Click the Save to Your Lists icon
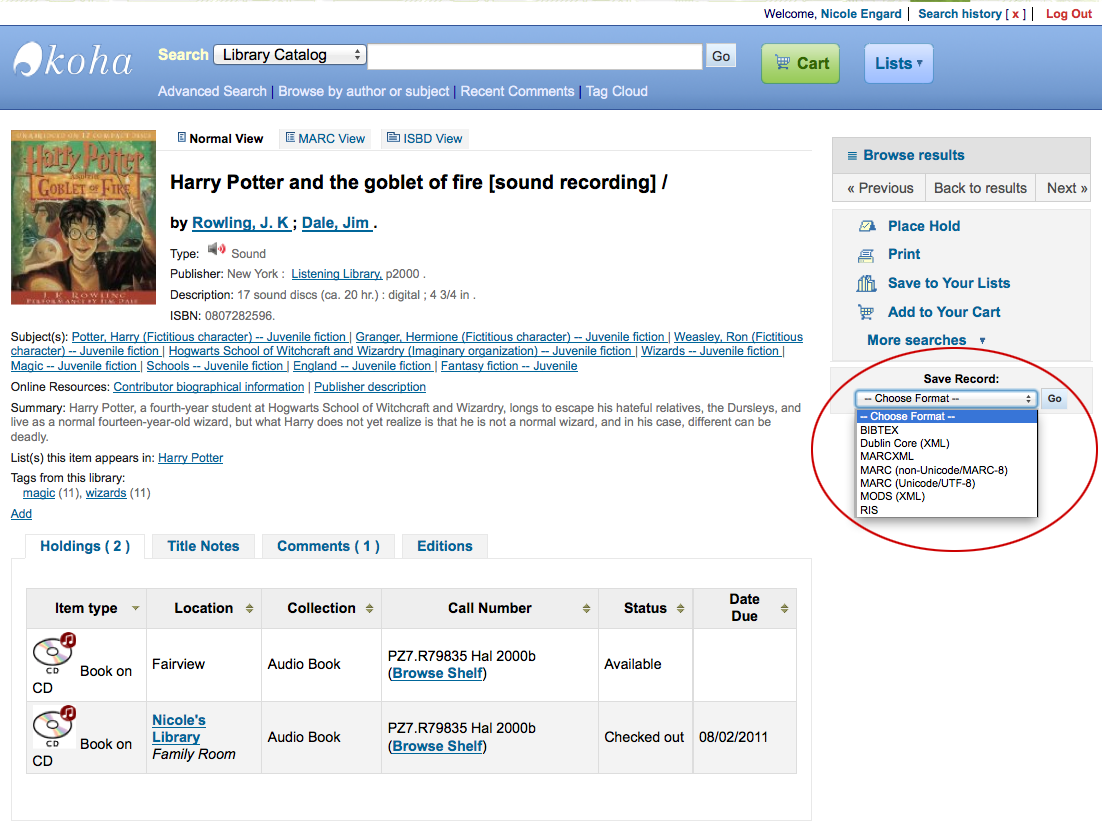The height and width of the screenshot is (840, 1102). coord(867,283)
